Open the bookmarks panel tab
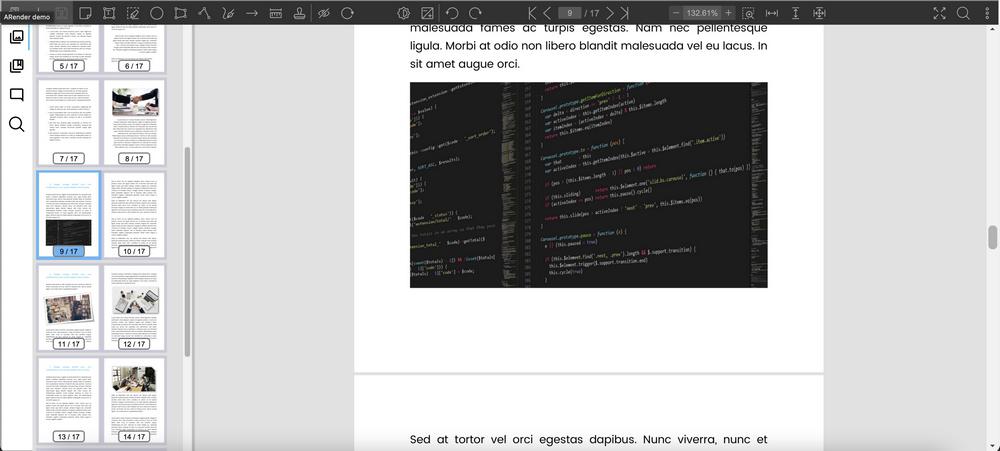The width and height of the screenshot is (1000, 451). click(17, 66)
